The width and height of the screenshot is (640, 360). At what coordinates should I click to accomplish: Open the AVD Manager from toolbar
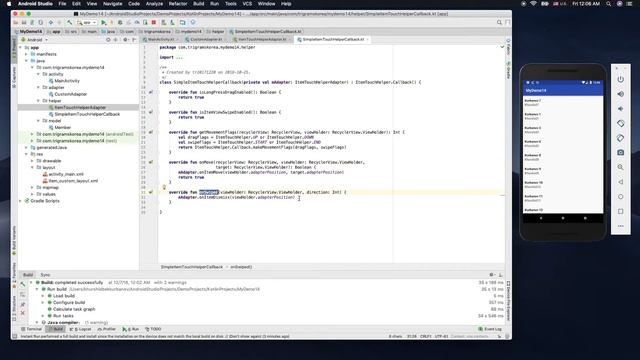[x=164, y=22]
